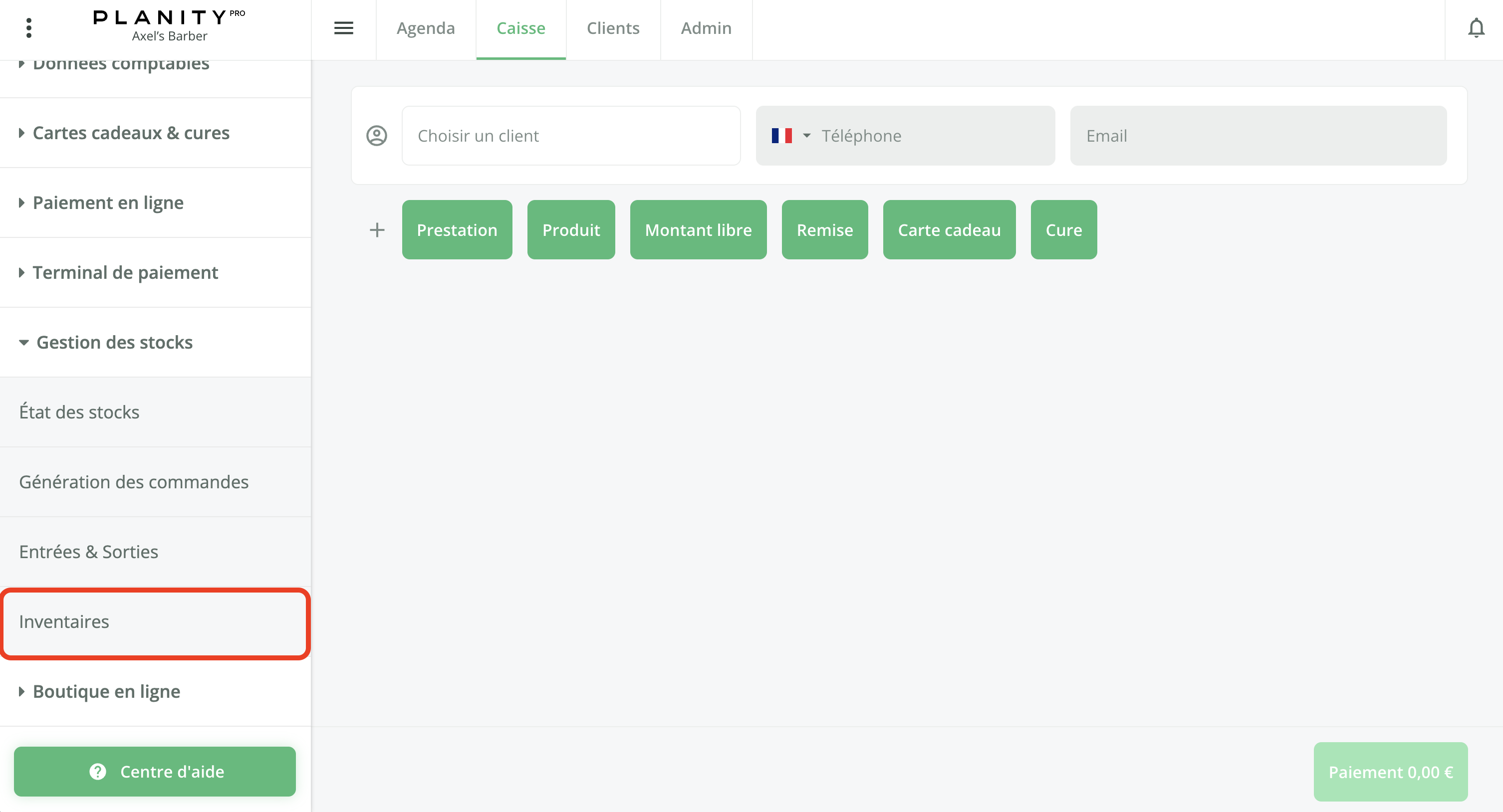Open the notifications bell
Viewport: 1503px width, 812px height.
tap(1476, 28)
